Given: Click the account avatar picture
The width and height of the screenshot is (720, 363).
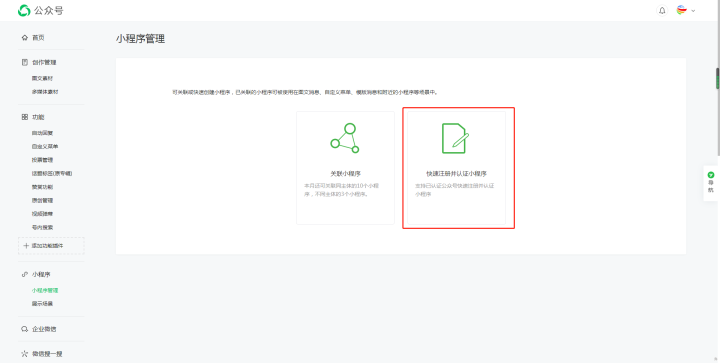Looking at the screenshot, I should coord(681,10).
